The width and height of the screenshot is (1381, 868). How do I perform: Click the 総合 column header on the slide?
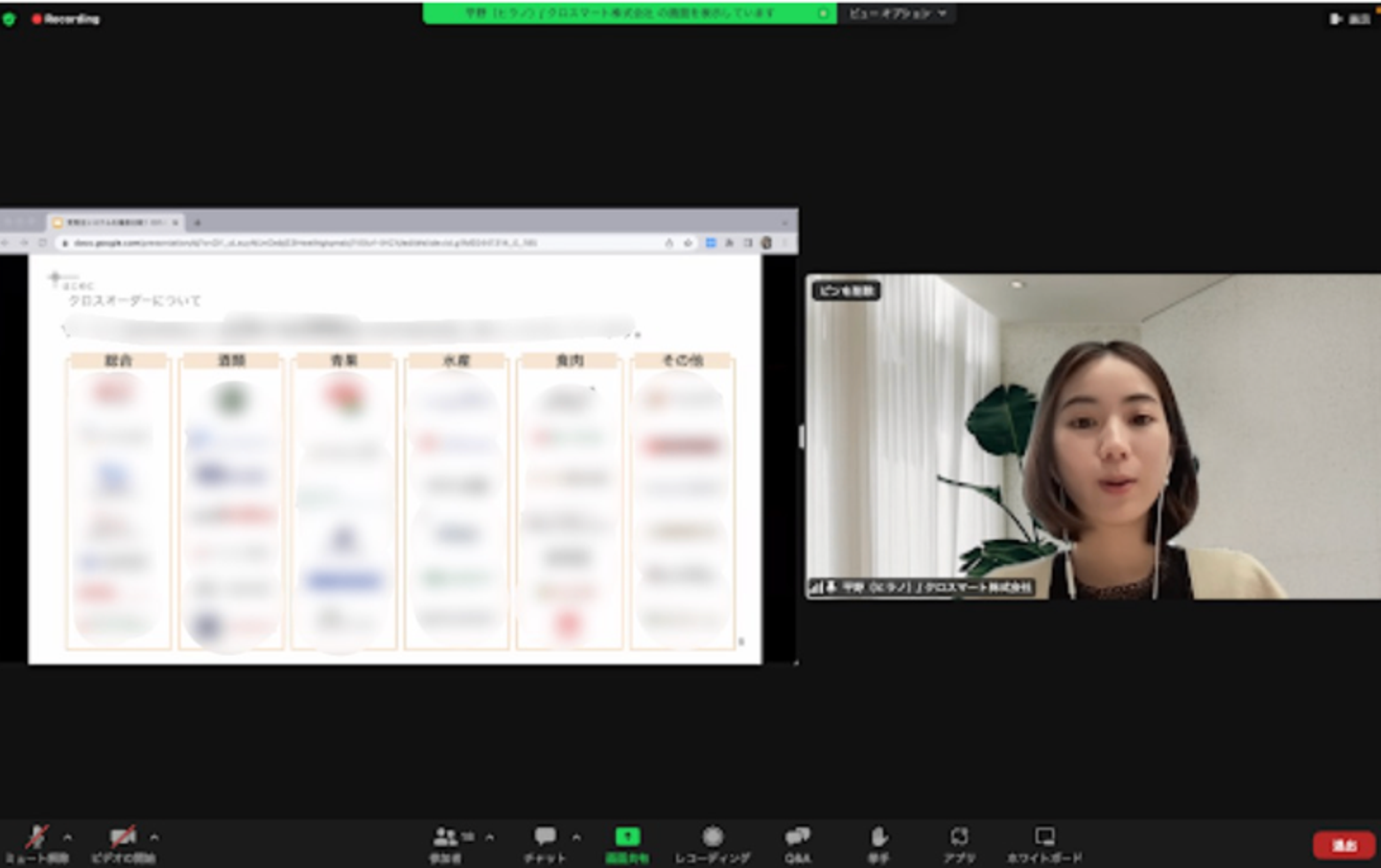coord(118,361)
